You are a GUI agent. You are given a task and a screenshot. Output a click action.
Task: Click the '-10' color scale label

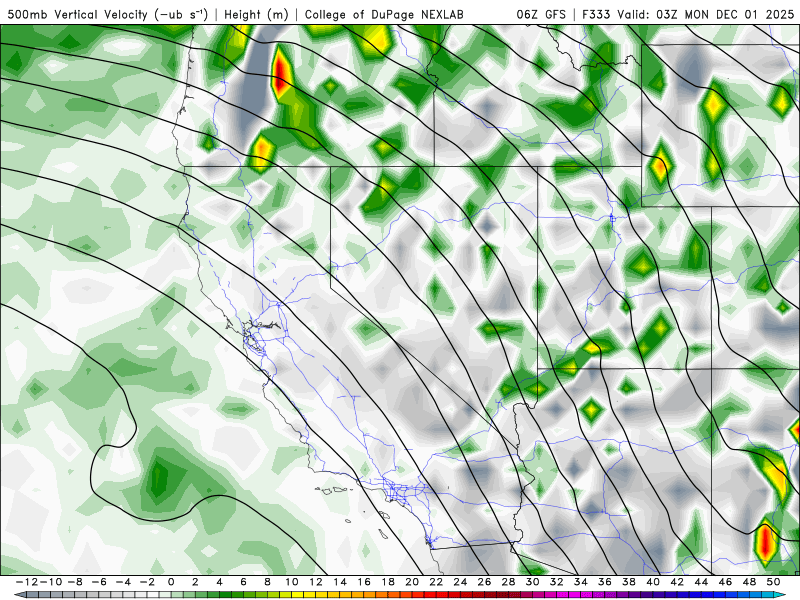tap(50, 582)
